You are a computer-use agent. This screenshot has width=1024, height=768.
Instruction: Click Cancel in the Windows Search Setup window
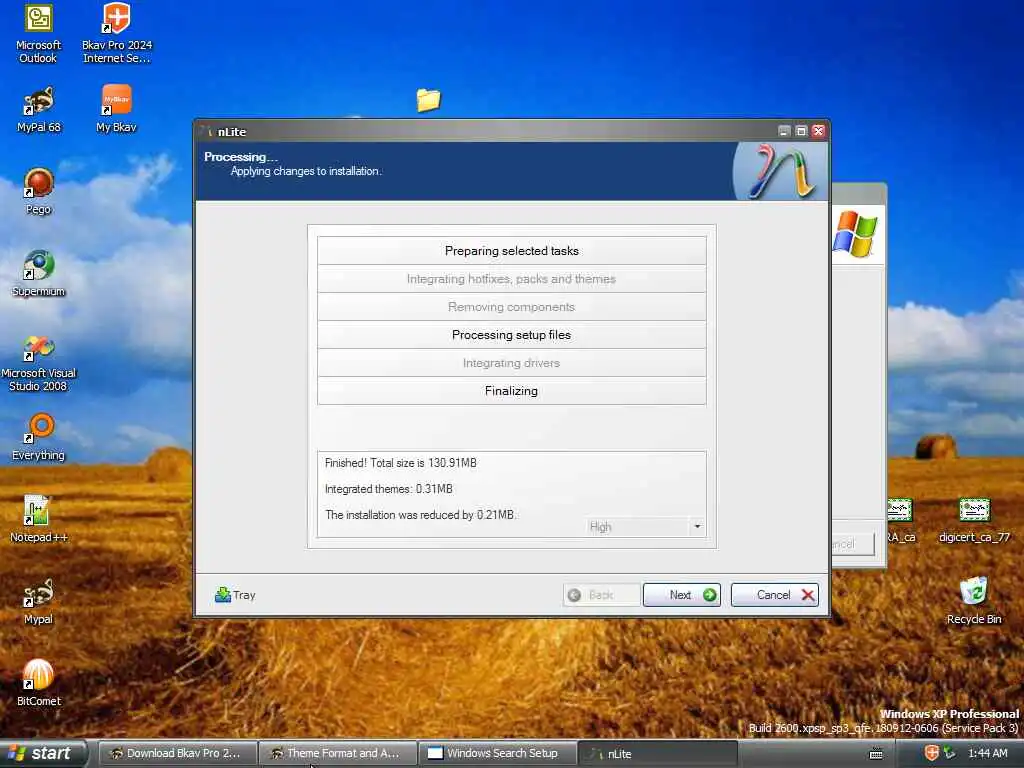tap(853, 544)
